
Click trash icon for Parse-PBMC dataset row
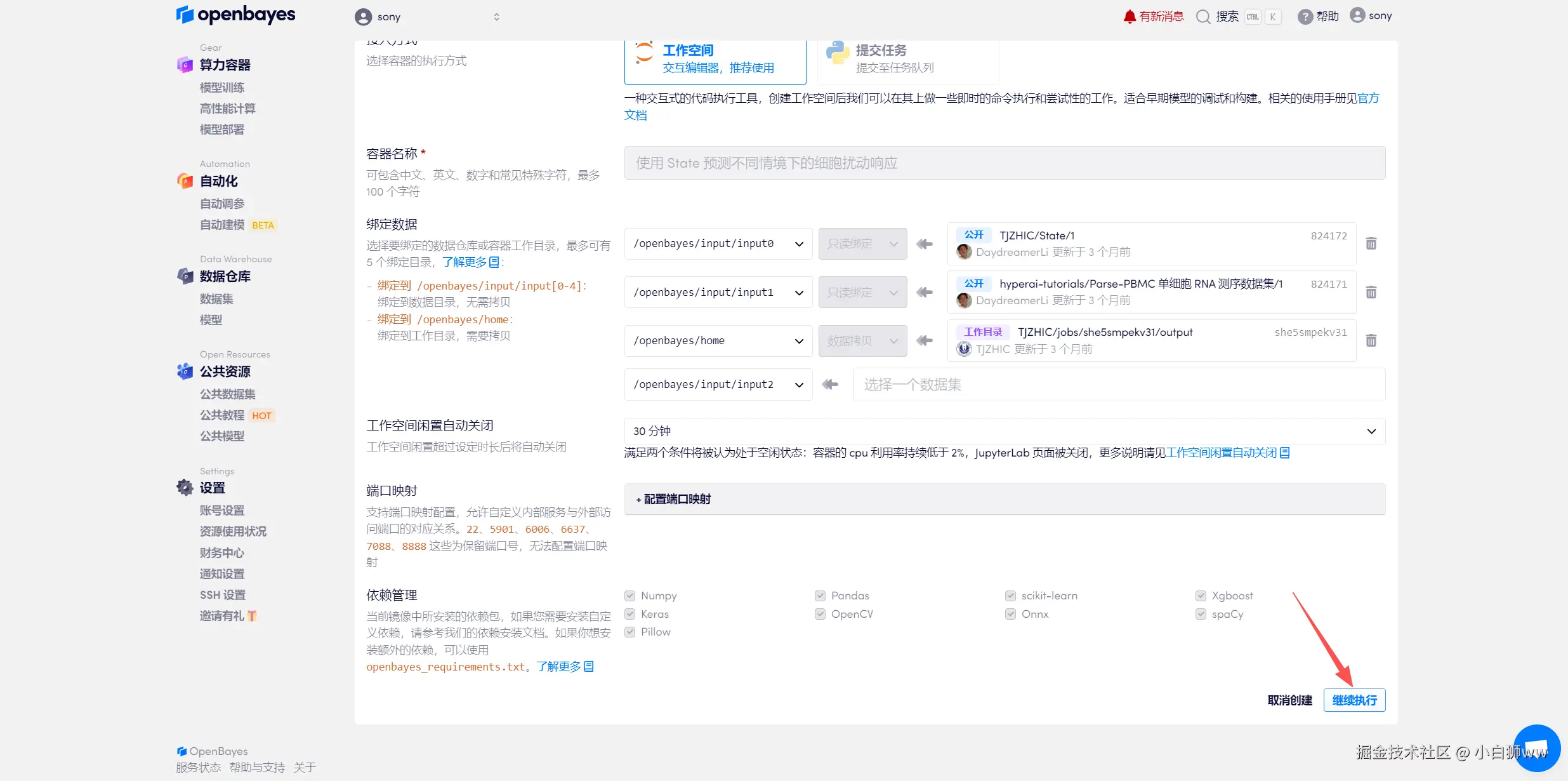click(1371, 293)
